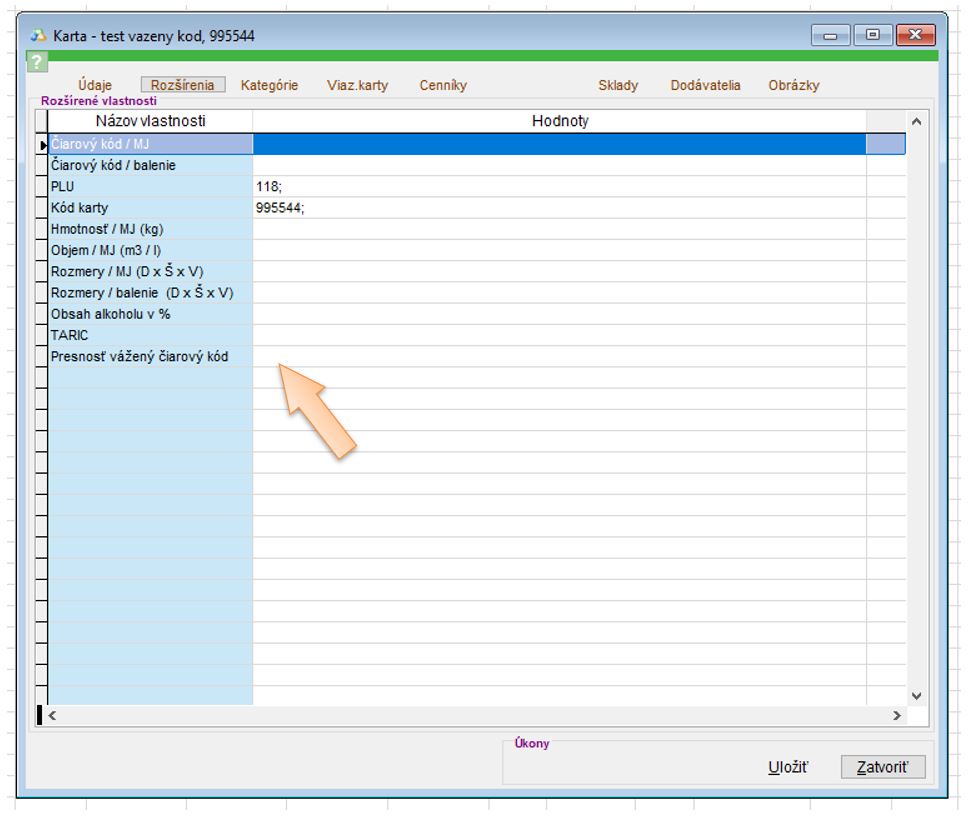
Task: Open the Dodávatelia tab
Action: click(x=705, y=85)
